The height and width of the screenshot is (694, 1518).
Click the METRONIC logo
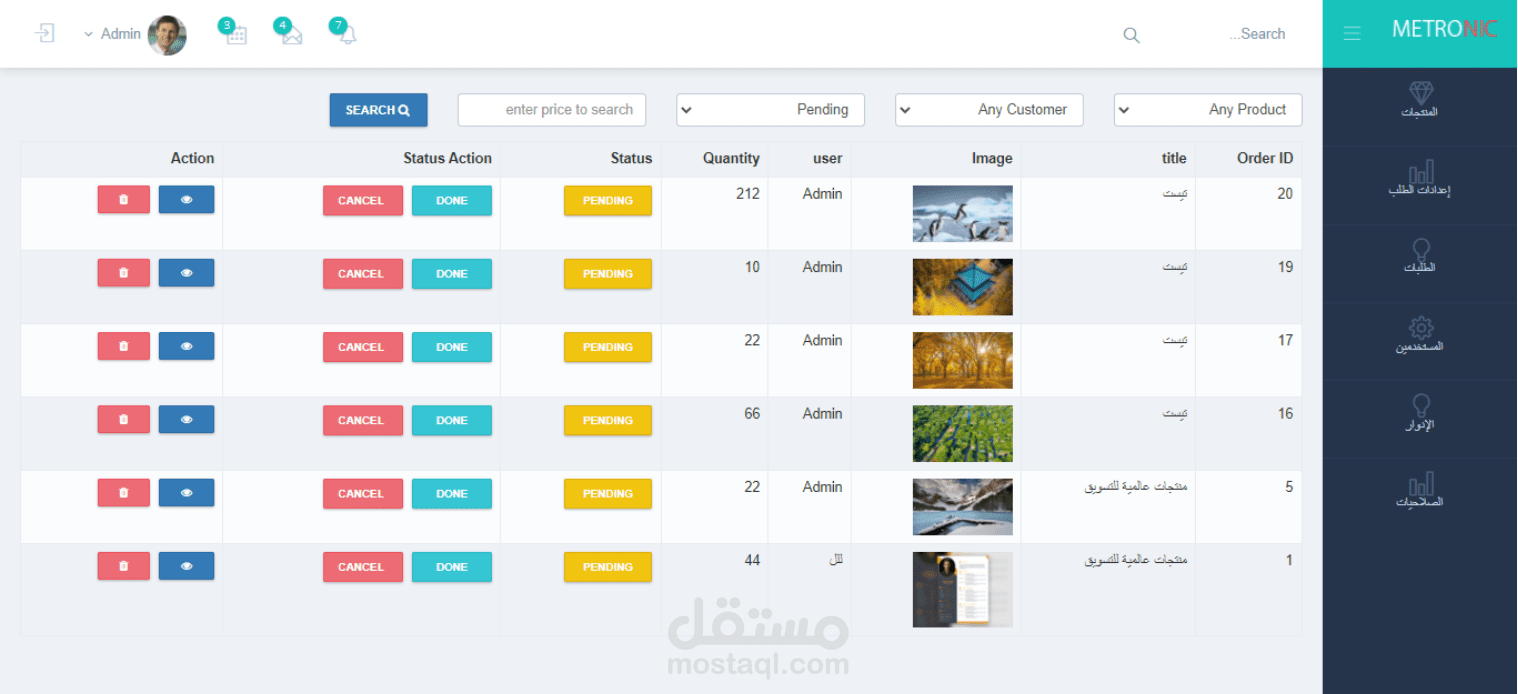(1444, 29)
